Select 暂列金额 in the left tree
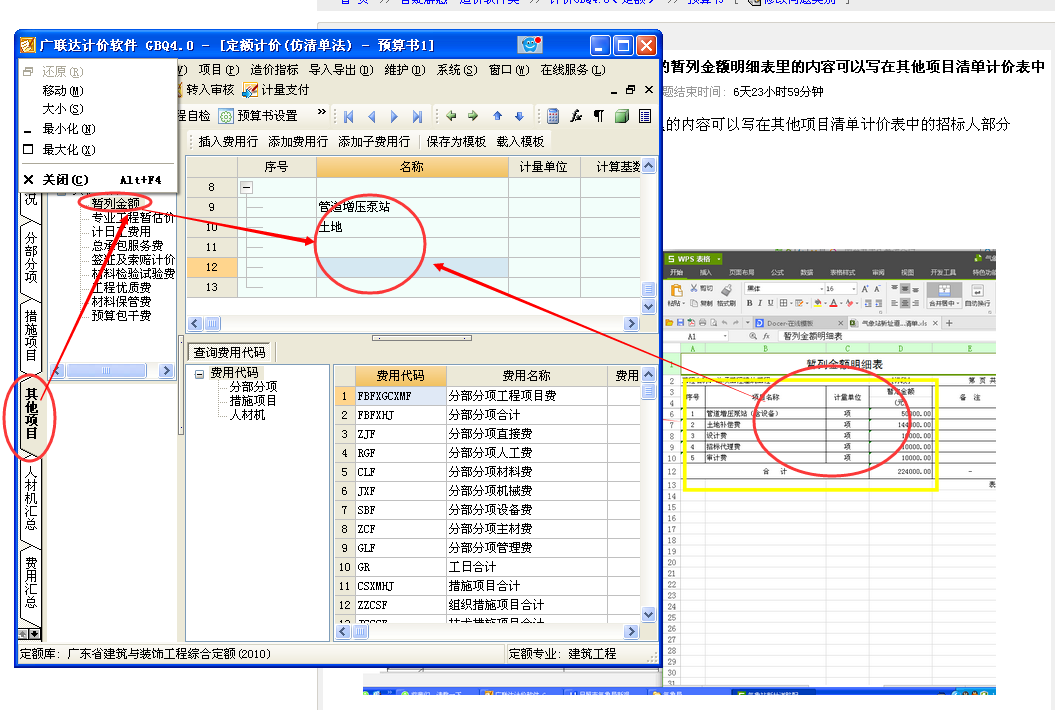This screenshot has height=710, width=1055. (x=116, y=203)
